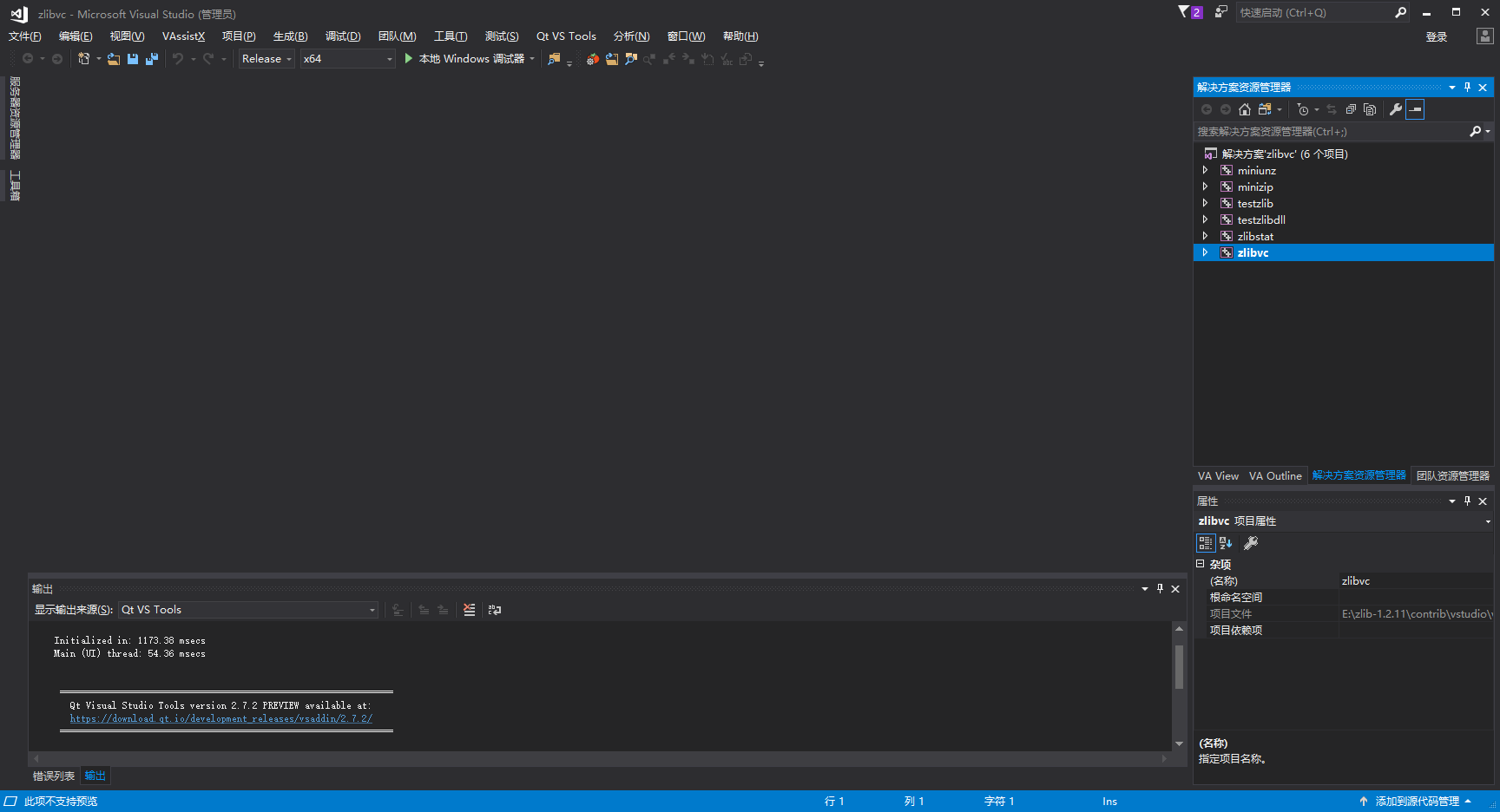Viewport: 1500px width, 812px height.
Task: Expand the testzlibdll project node
Action: point(1205,219)
